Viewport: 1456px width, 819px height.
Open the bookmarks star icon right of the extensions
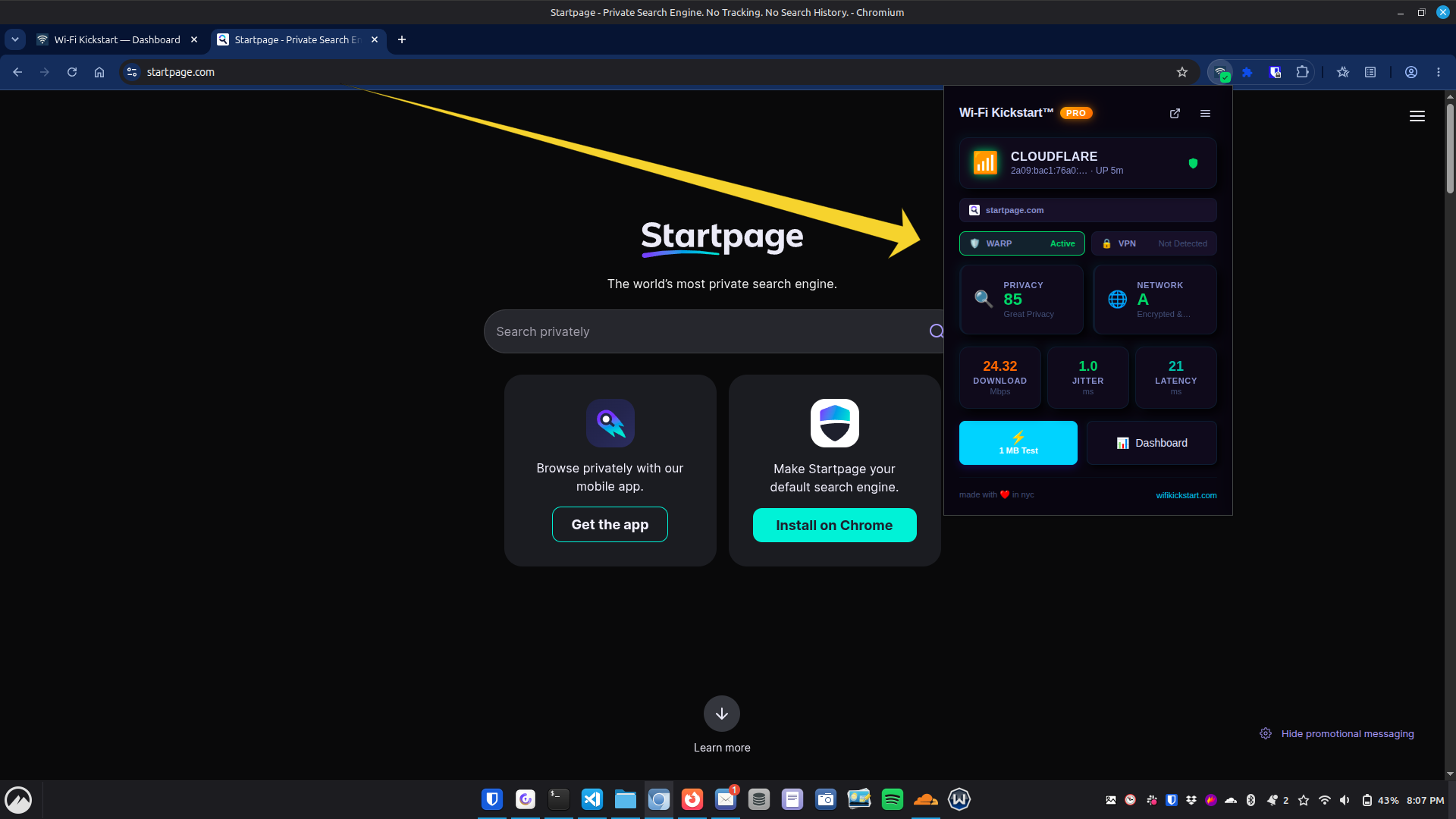coord(1343,72)
